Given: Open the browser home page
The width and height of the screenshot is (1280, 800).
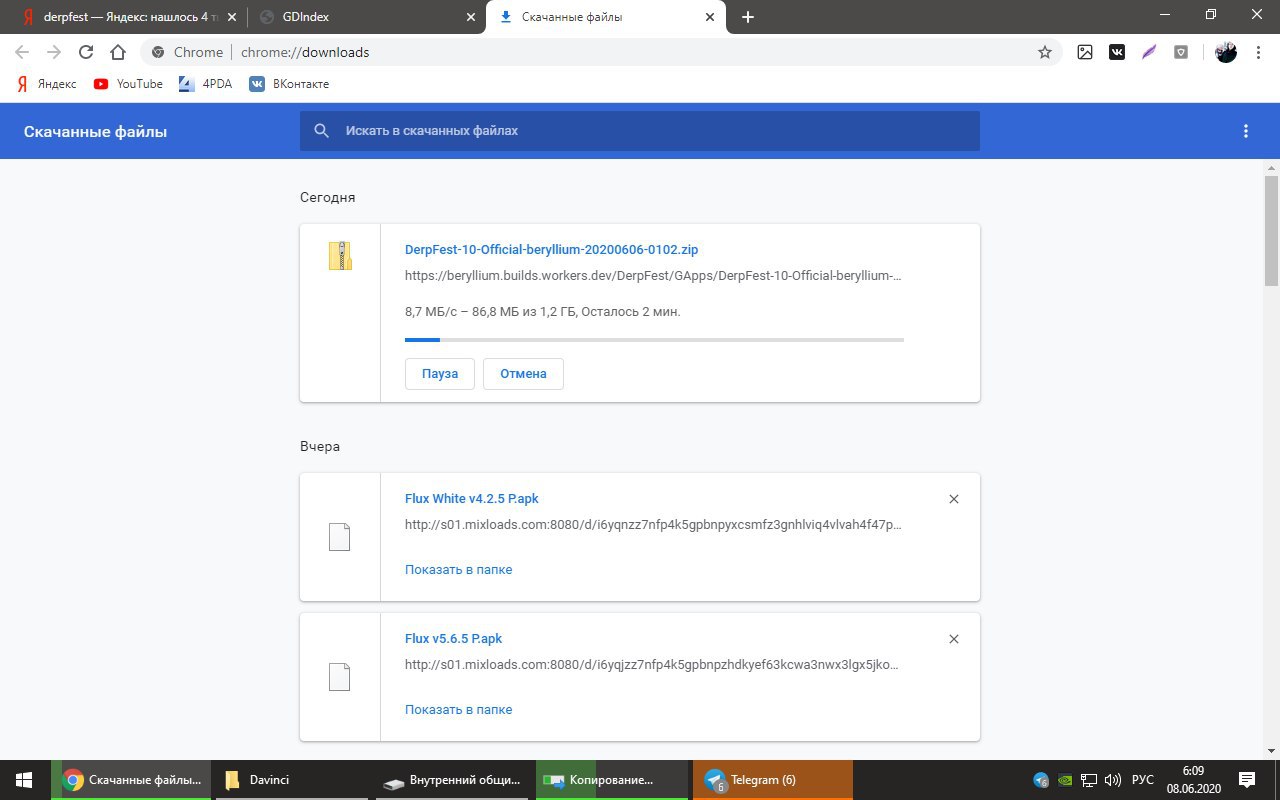Looking at the screenshot, I should pos(118,52).
